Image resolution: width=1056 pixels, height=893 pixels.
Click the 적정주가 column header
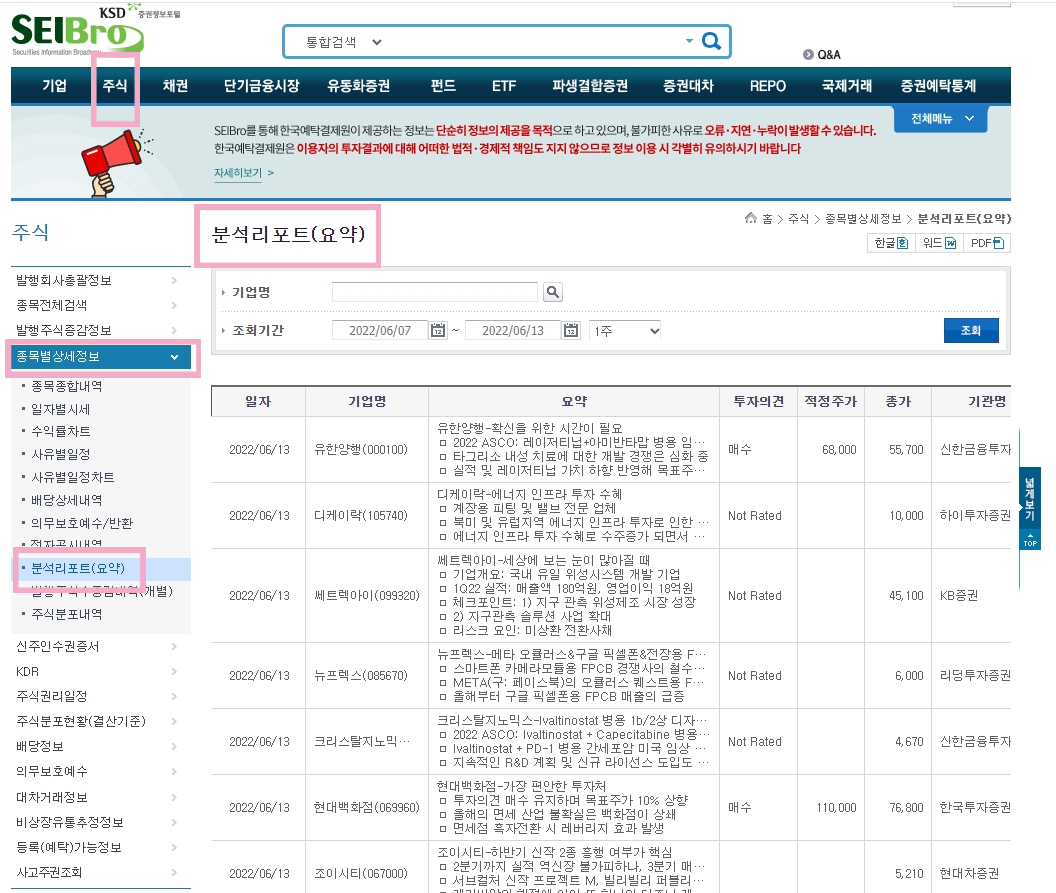pyautogui.click(x=830, y=401)
